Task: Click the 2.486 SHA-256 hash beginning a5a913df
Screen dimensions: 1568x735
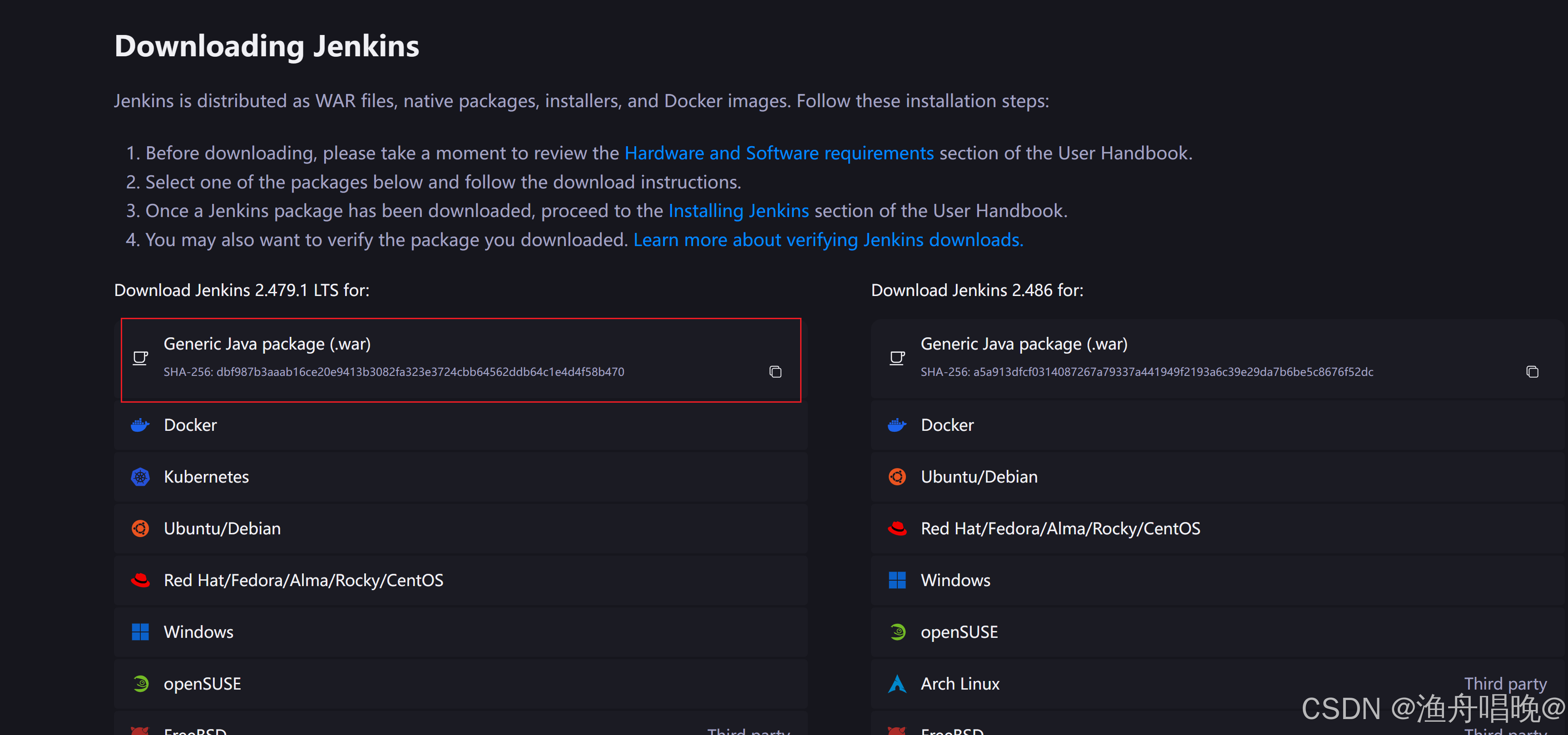Action: click(x=1173, y=372)
